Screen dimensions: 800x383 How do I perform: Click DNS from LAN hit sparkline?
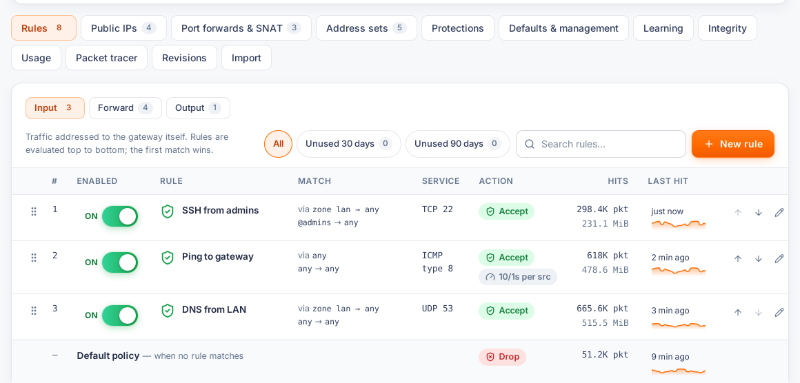679,324
